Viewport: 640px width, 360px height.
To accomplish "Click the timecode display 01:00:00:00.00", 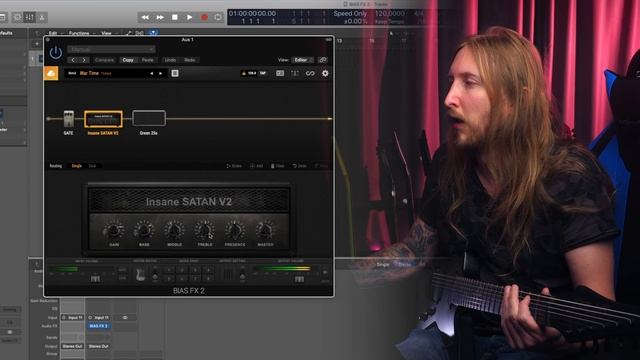I will coord(252,13).
